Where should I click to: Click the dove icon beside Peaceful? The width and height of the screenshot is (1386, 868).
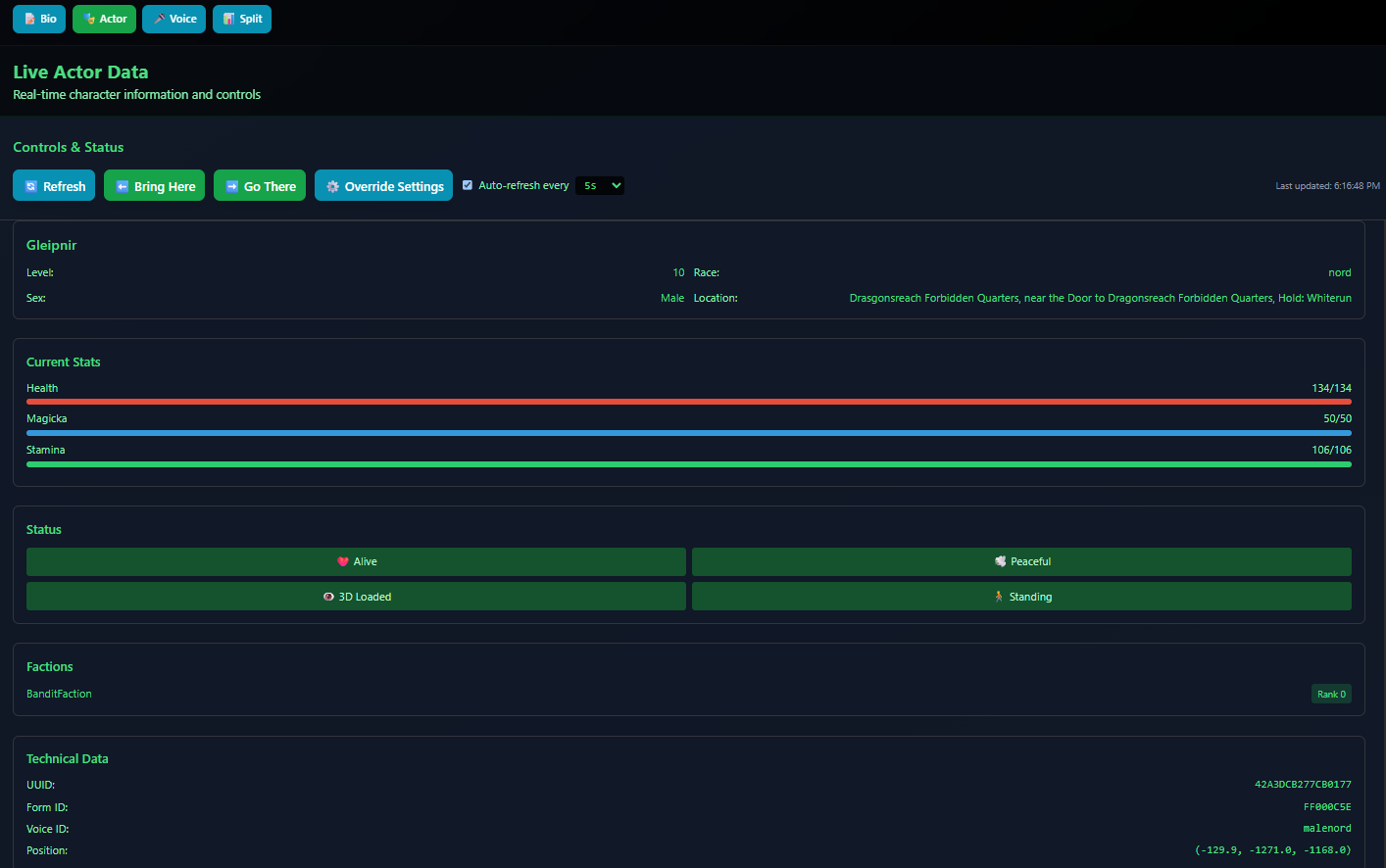click(x=1000, y=561)
